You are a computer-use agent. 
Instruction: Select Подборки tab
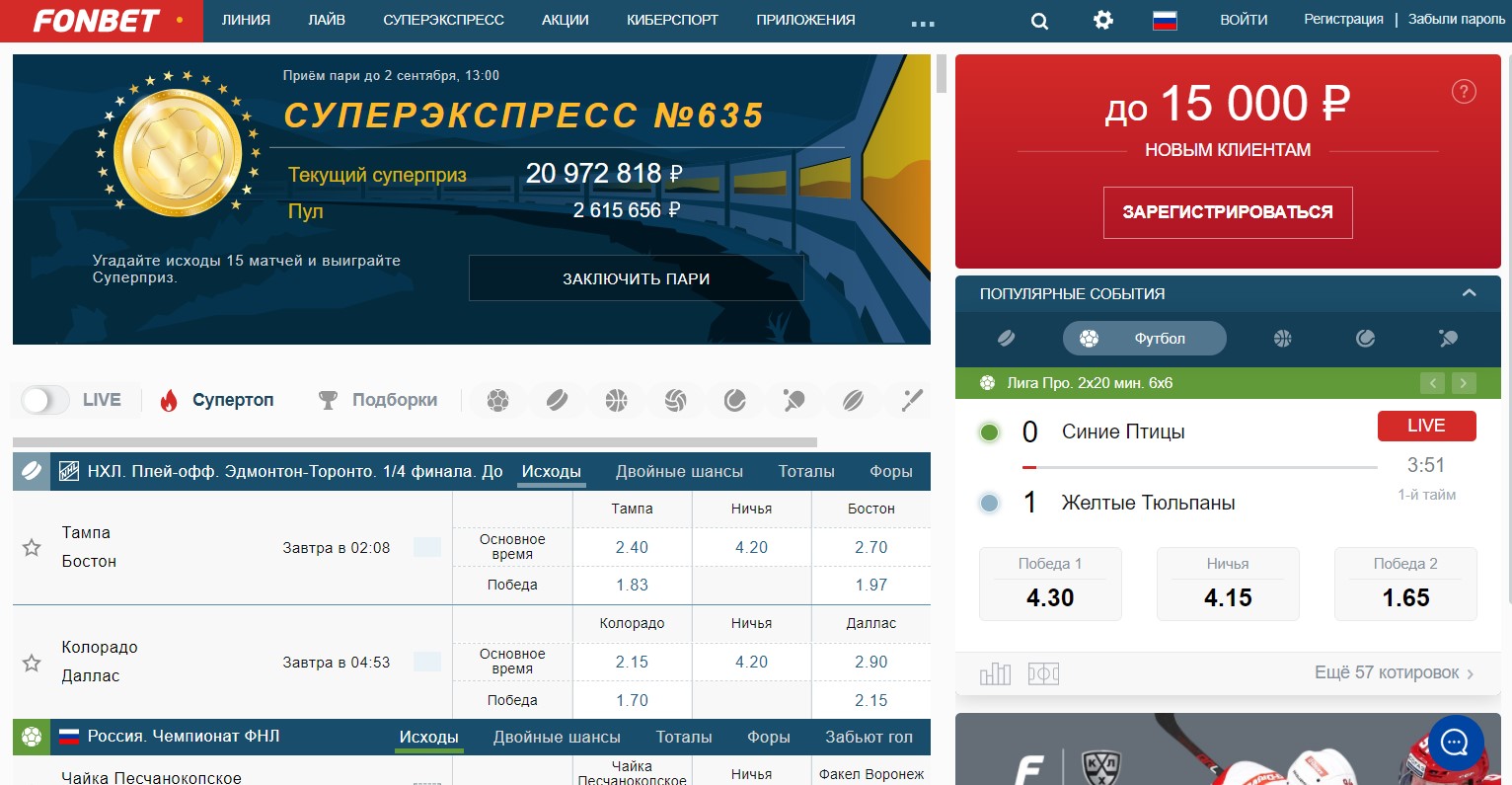378,400
